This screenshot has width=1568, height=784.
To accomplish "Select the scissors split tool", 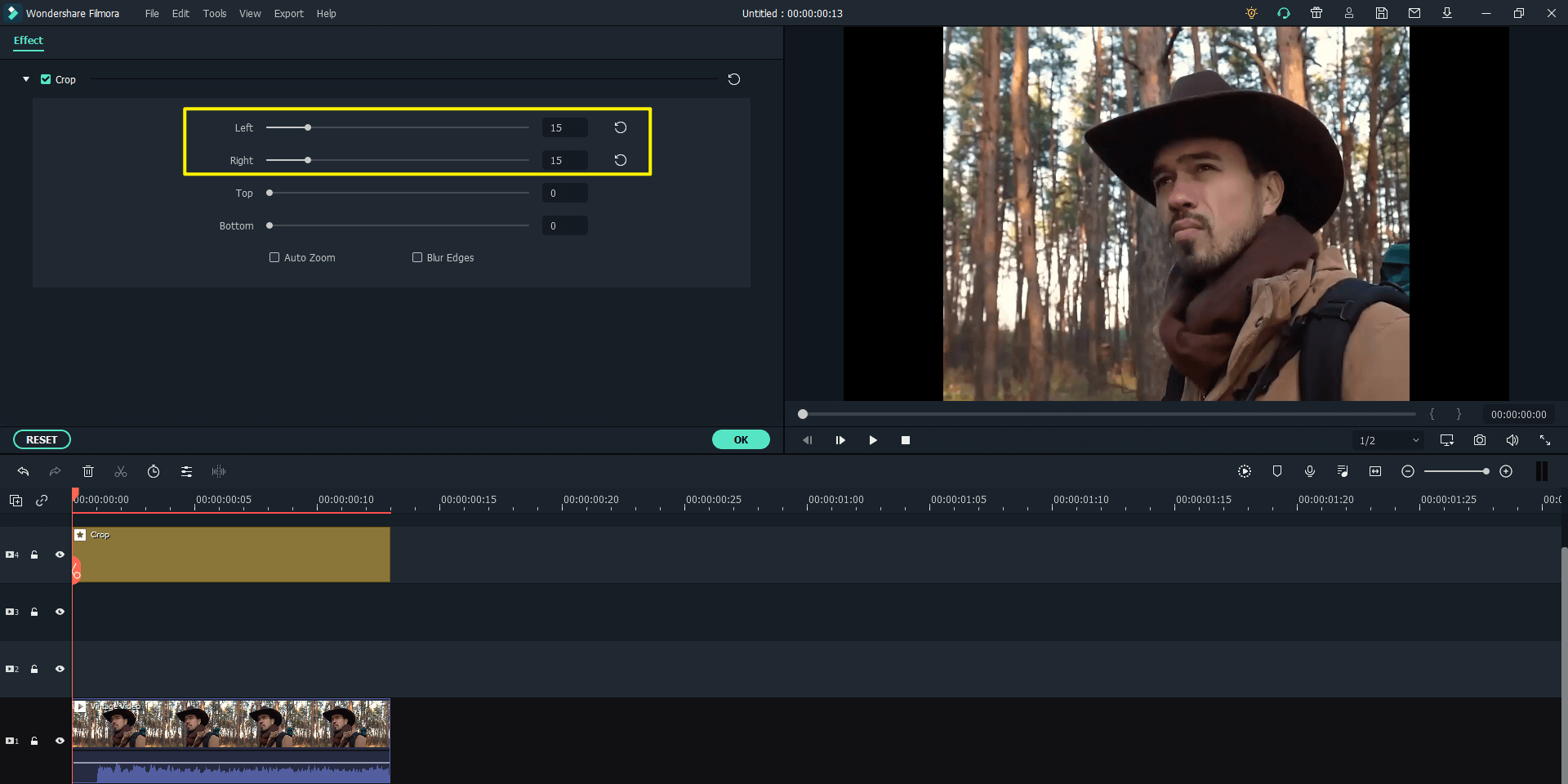I will click(121, 471).
